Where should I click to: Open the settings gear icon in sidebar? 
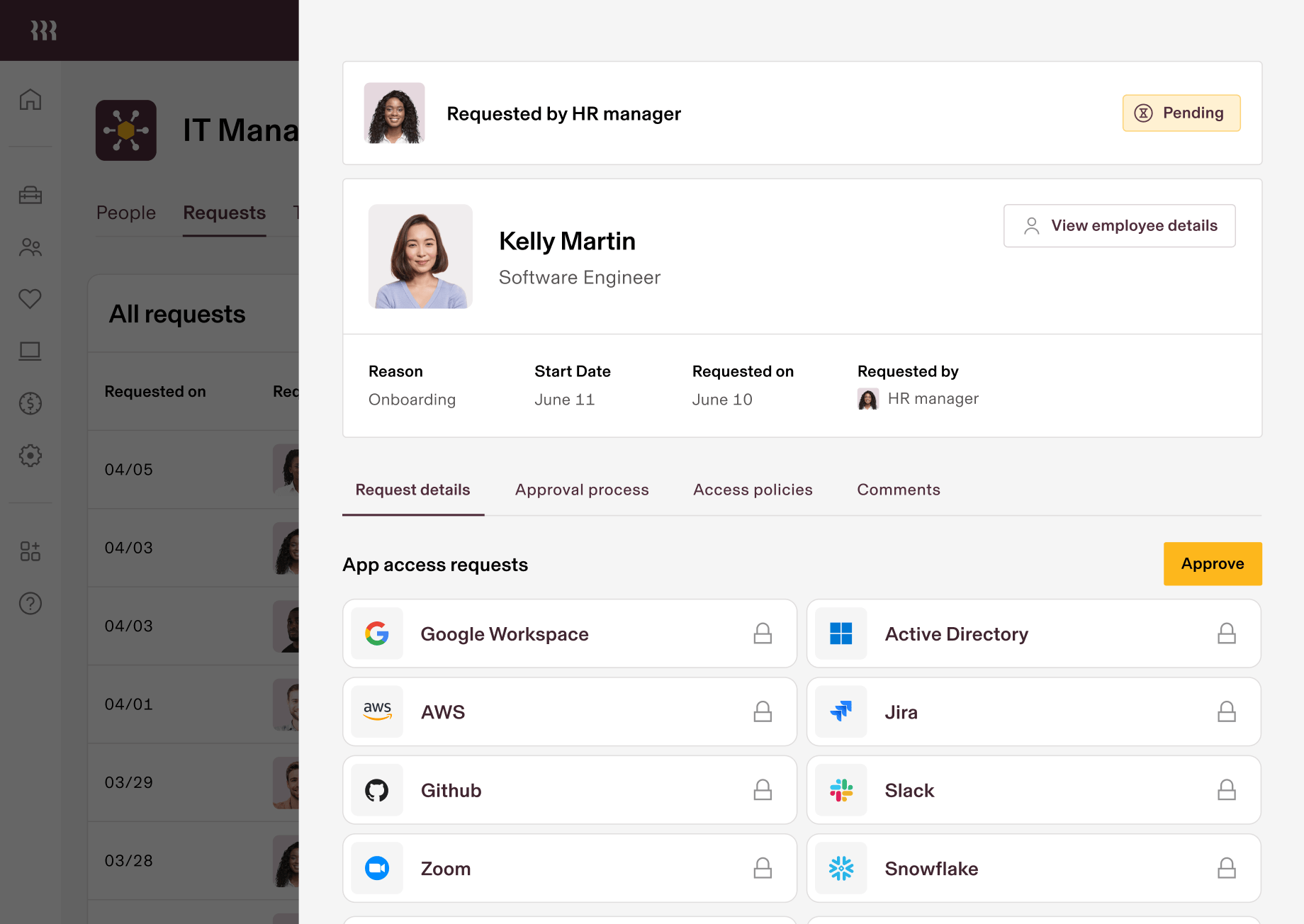(30, 456)
